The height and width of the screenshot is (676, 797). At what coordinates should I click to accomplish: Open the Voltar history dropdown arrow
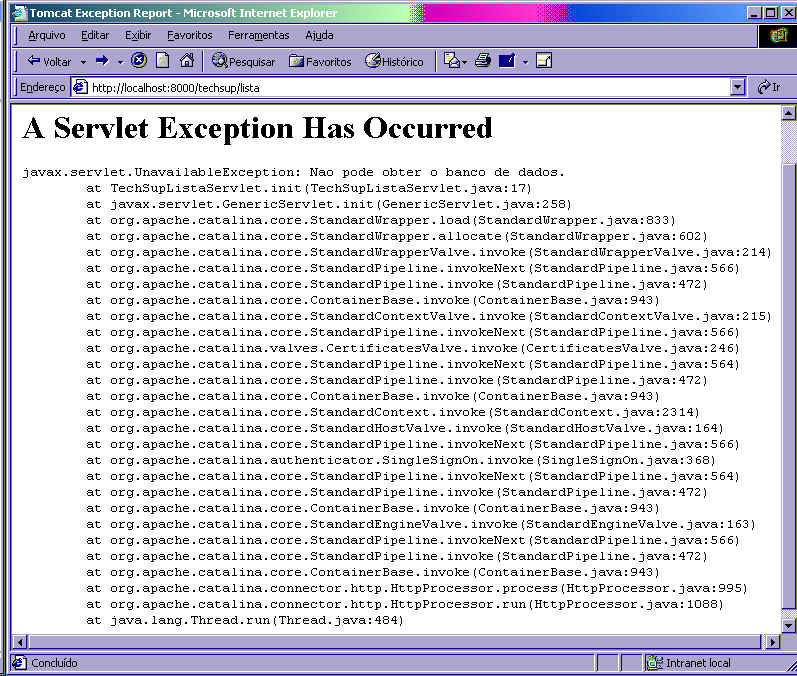click(83, 62)
